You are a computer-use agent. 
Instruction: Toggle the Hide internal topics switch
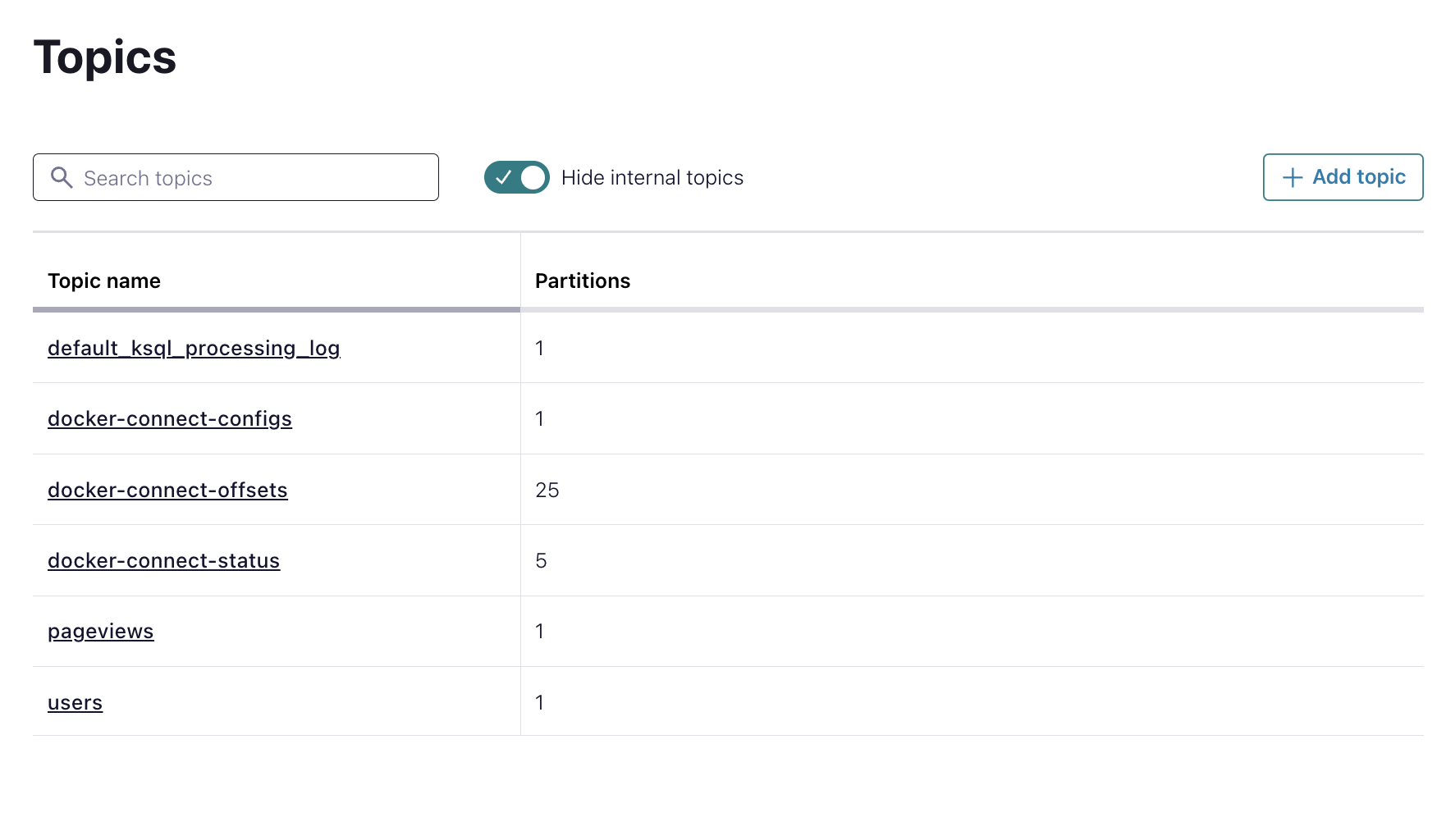pyautogui.click(x=516, y=177)
